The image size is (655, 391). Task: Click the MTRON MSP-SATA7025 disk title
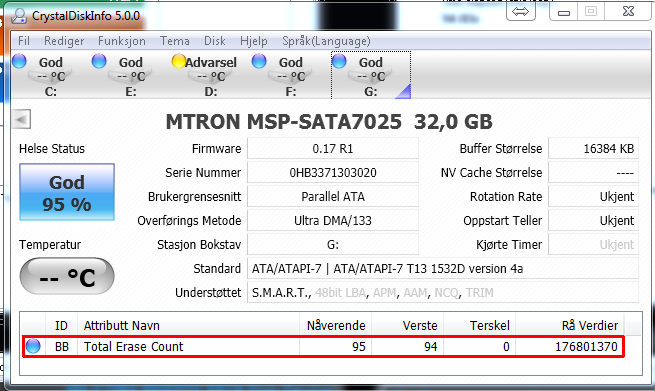[329, 122]
